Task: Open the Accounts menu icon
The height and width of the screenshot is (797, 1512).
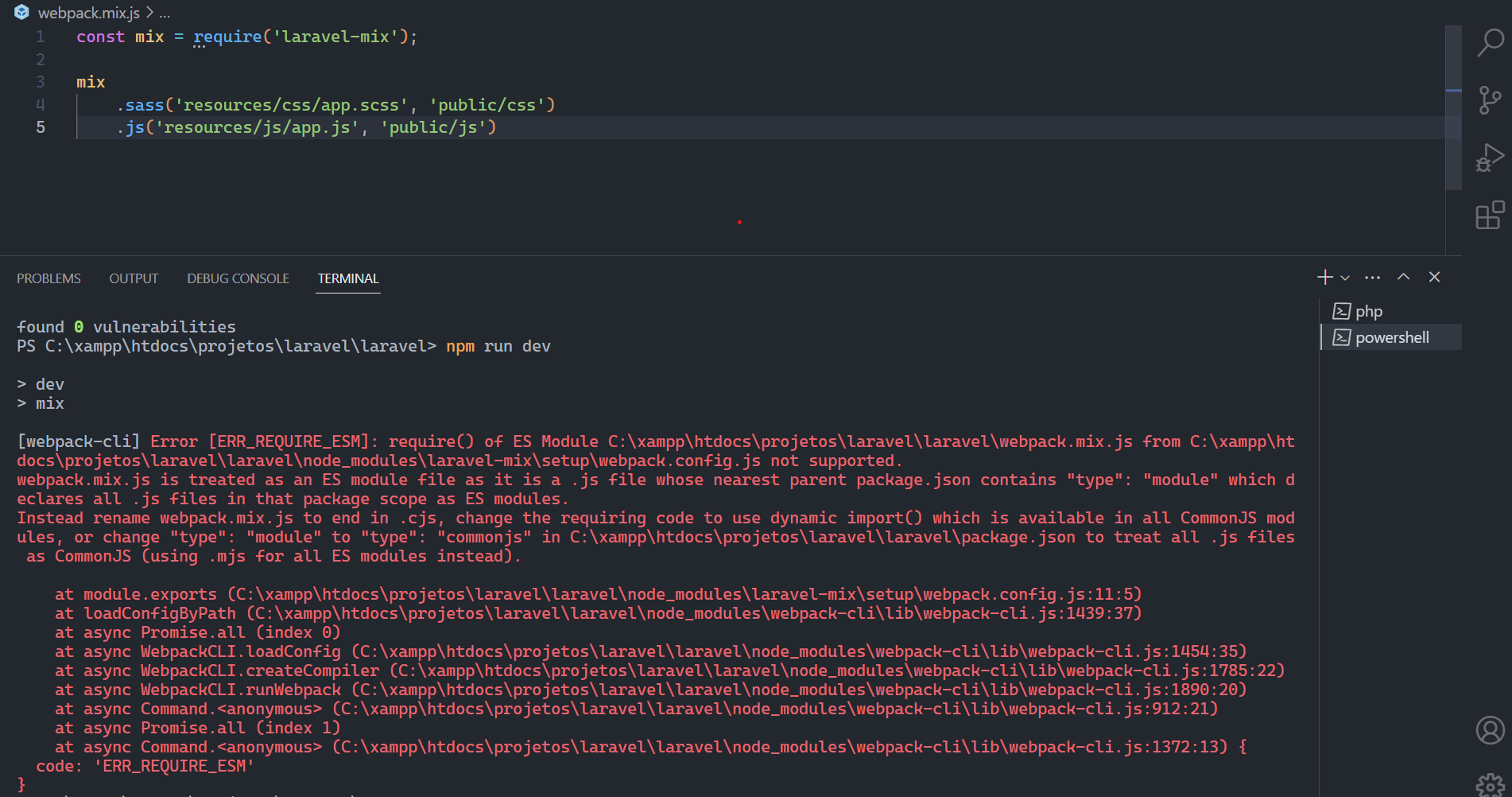Action: pos(1490,730)
